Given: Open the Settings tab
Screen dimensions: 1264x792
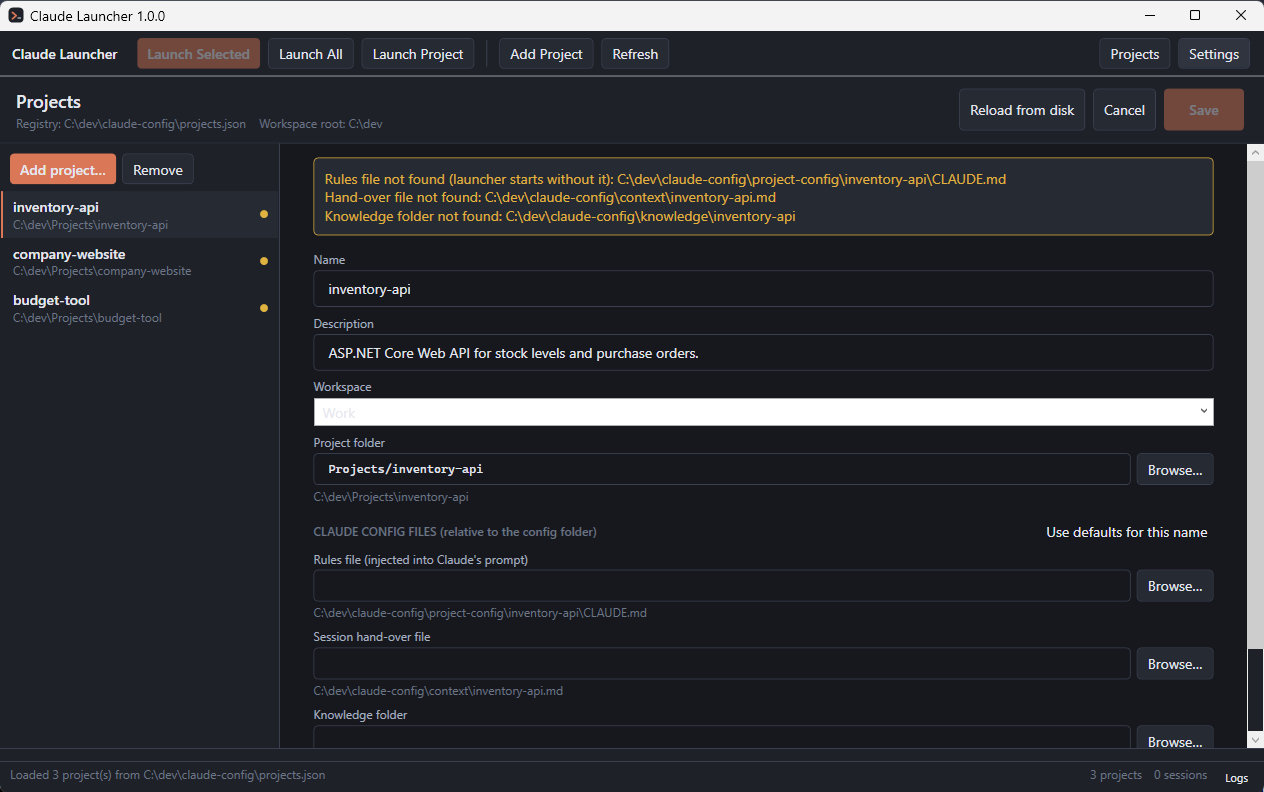Looking at the screenshot, I should [x=1214, y=54].
